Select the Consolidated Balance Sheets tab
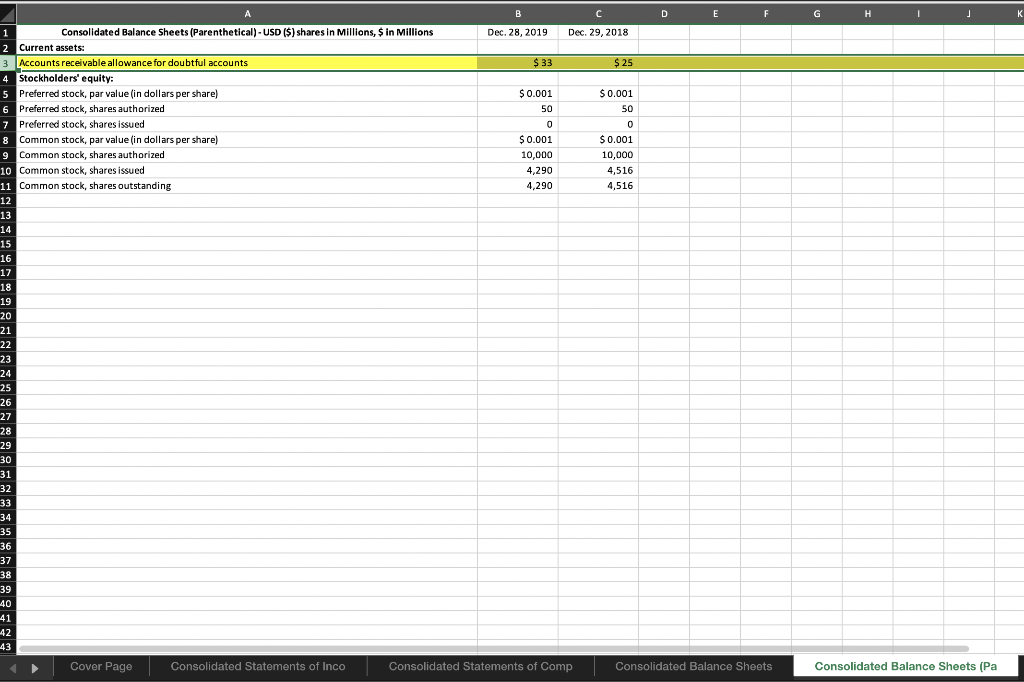The height and width of the screenshot is (682, 1024). click(693, 666)
